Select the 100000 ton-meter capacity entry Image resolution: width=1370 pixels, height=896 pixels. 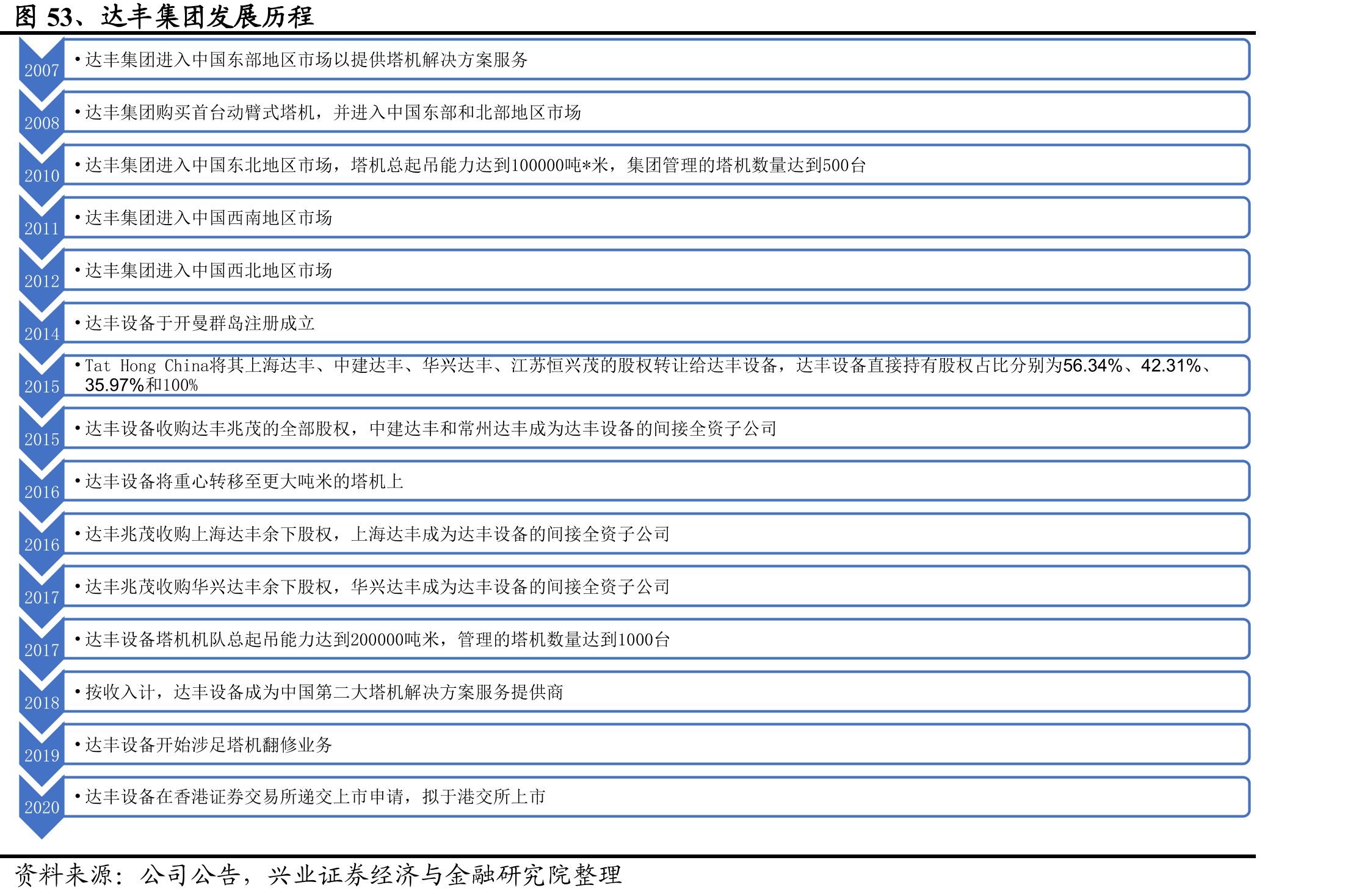(657, 165)
